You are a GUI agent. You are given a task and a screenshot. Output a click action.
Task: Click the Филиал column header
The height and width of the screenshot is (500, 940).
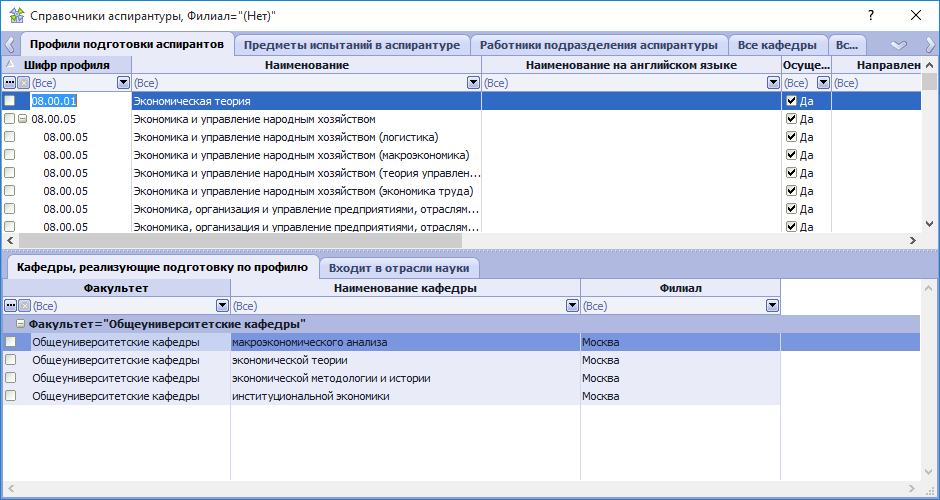click(x=680, y=288)
